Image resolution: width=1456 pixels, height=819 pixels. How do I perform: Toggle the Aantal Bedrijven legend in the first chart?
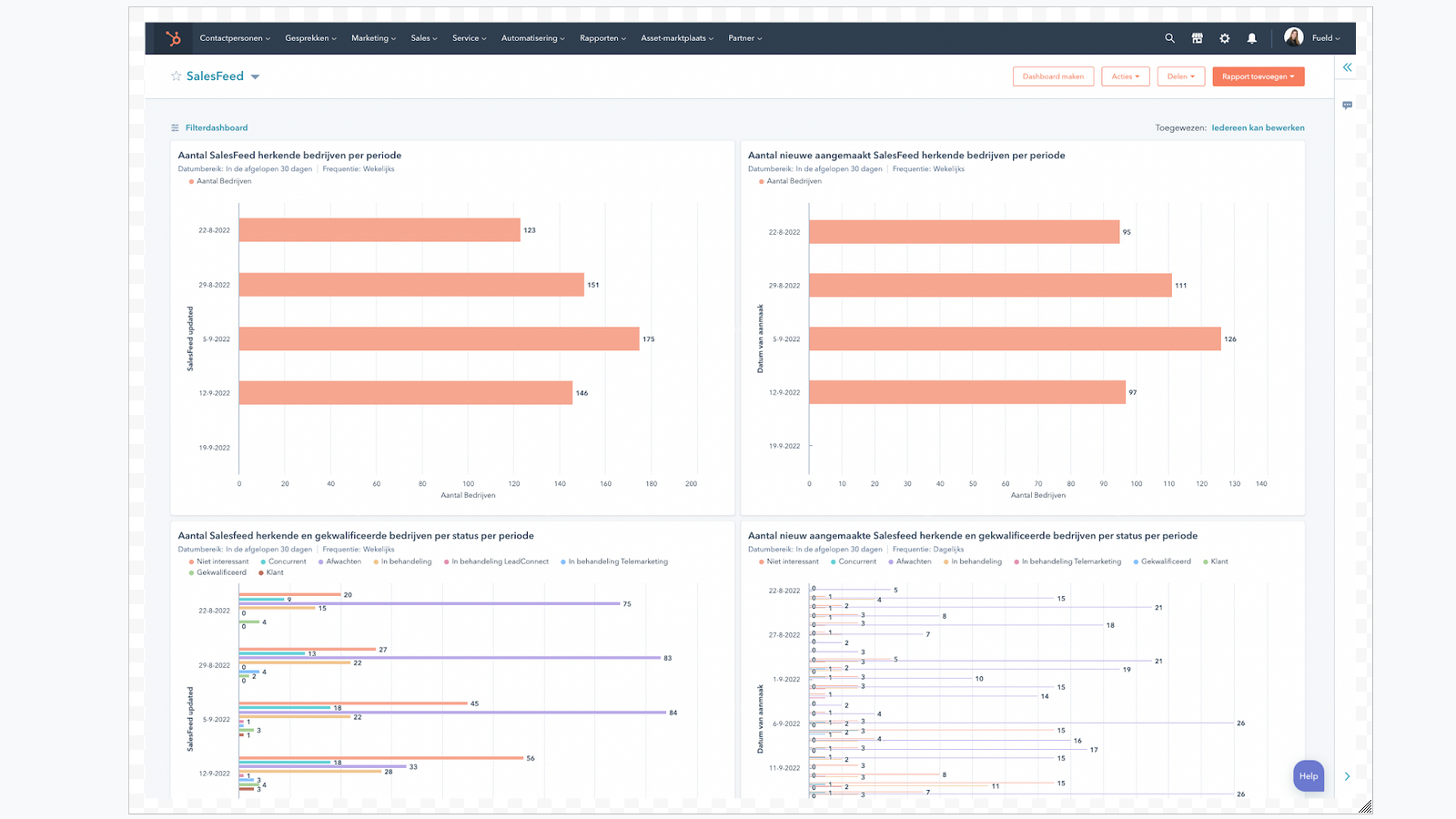click(223, 181)
